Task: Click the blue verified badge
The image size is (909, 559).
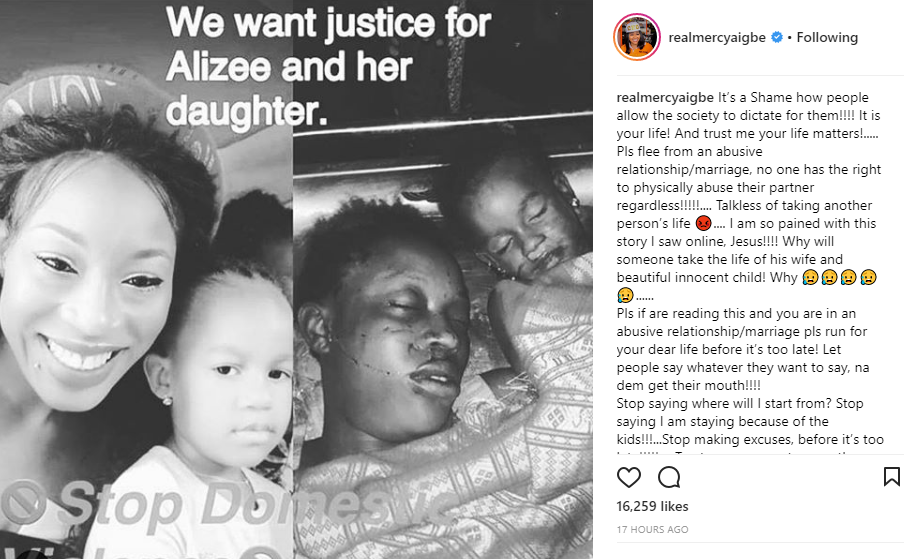Action: (x=777, y=37)
